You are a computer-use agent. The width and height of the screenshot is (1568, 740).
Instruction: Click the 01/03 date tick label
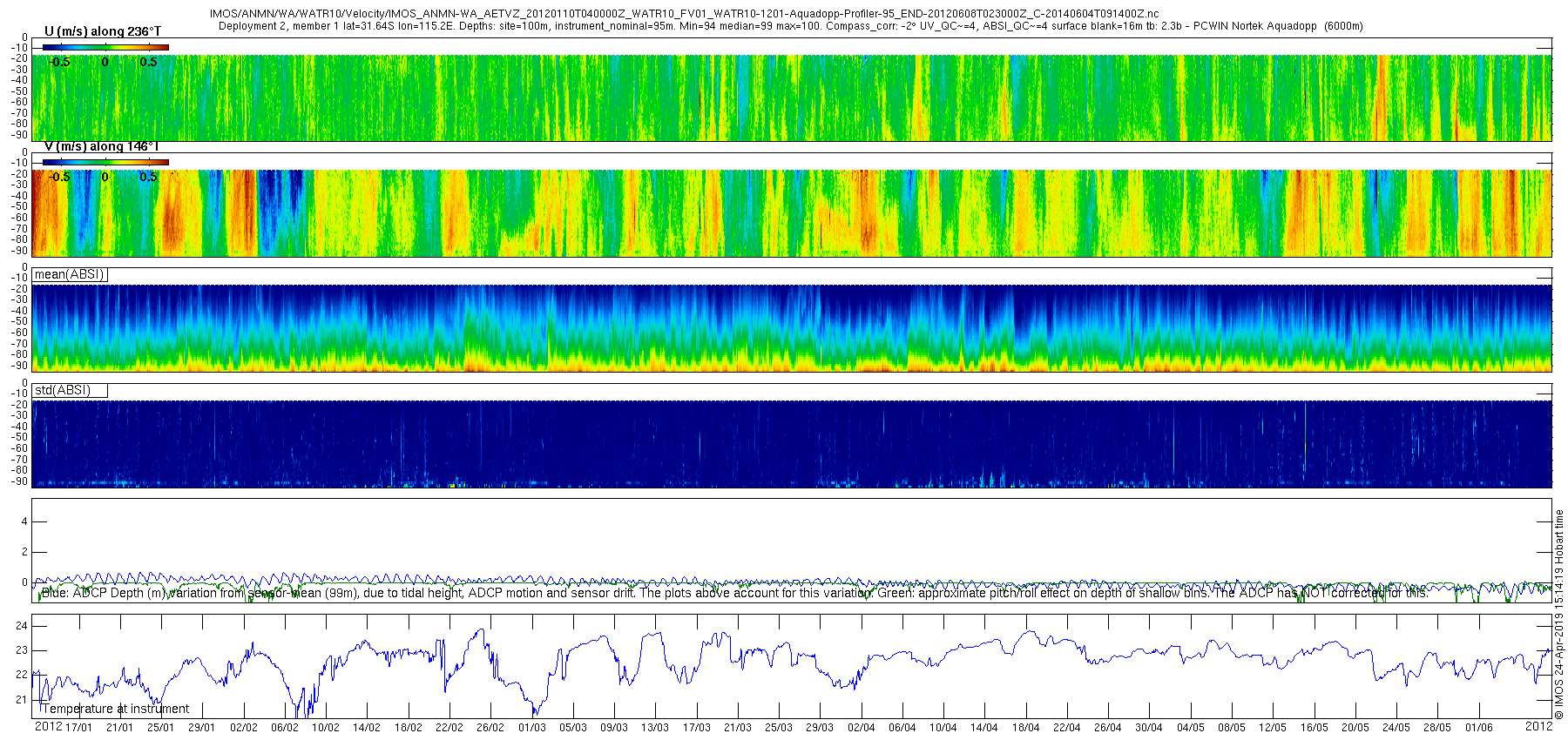[x=531, y=728]
